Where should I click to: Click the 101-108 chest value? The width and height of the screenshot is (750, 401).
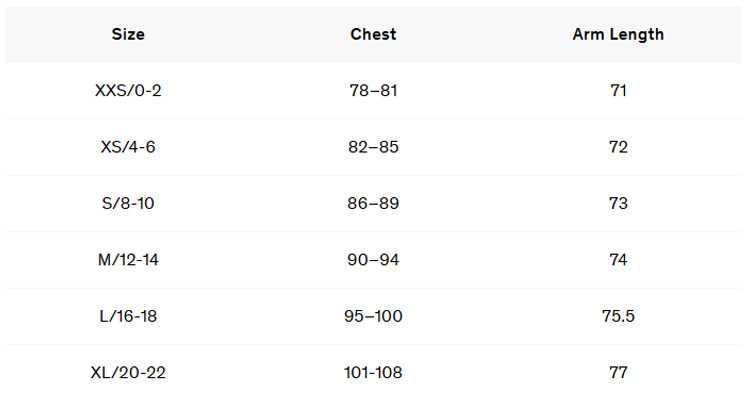(x=373, y=373)
